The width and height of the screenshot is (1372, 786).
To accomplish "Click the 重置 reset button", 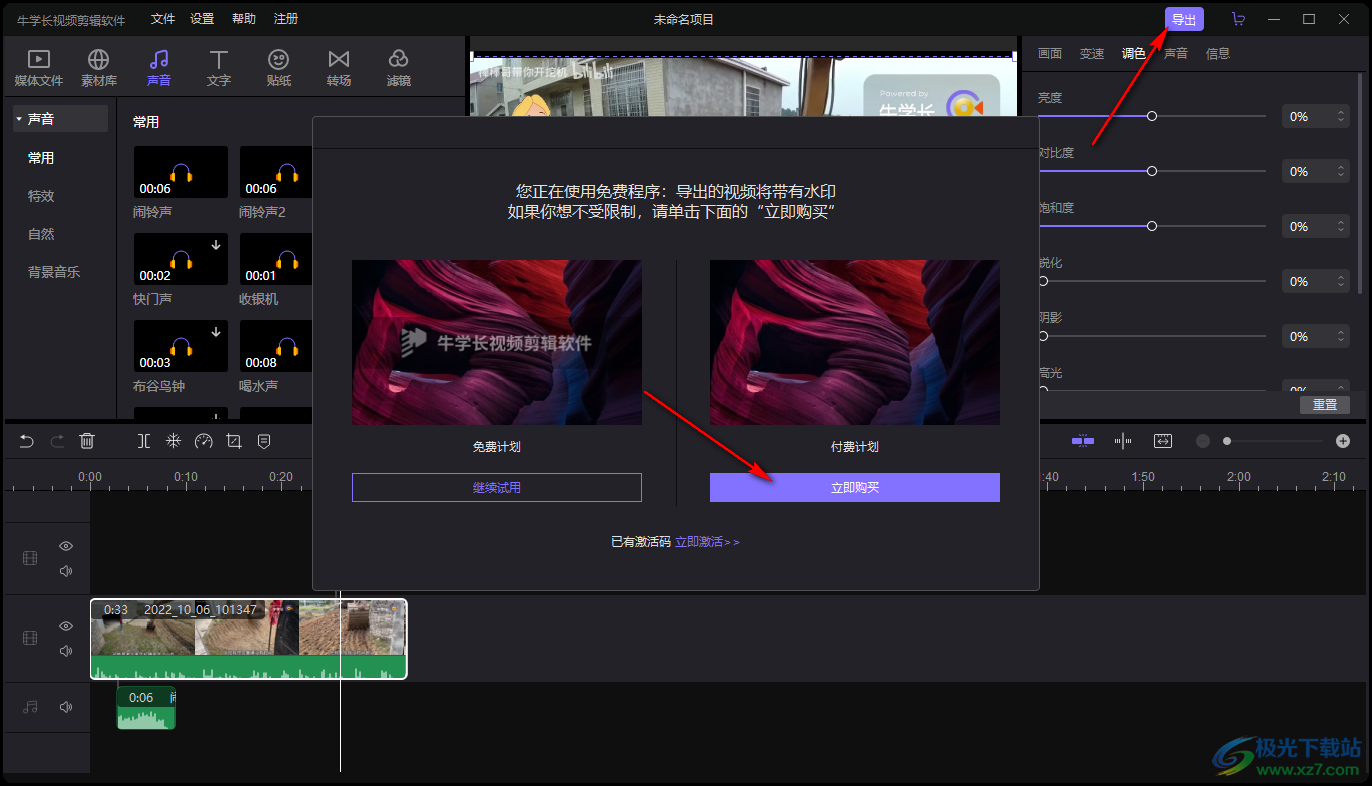I will coord(1325,405).
